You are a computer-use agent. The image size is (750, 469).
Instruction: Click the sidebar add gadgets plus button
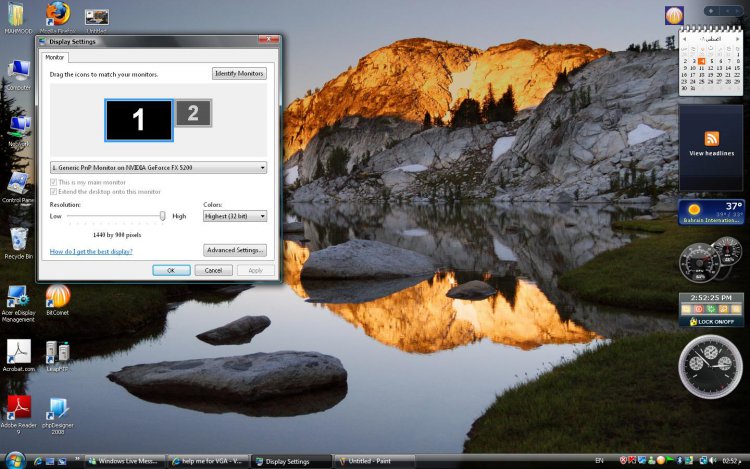(x=711, y=11)
